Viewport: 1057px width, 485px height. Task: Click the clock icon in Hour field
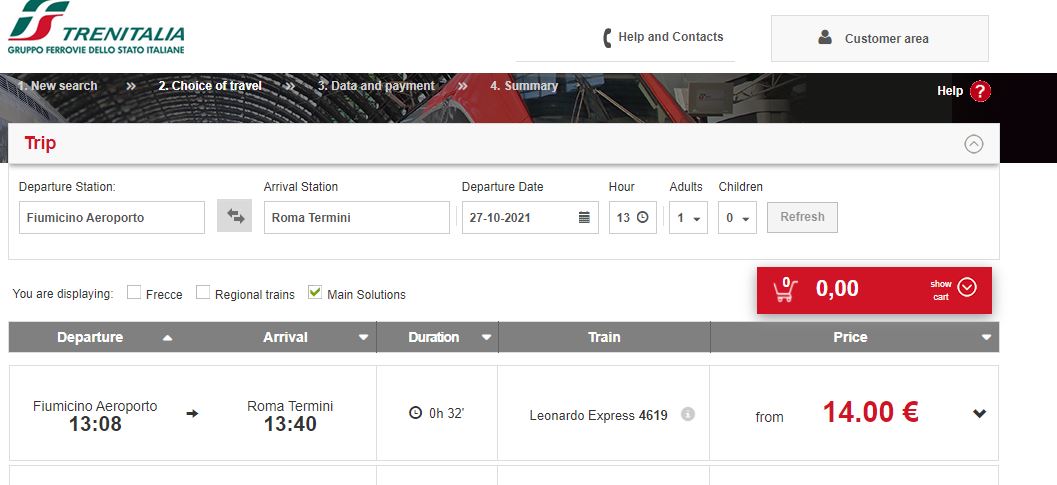click(642, 217)
